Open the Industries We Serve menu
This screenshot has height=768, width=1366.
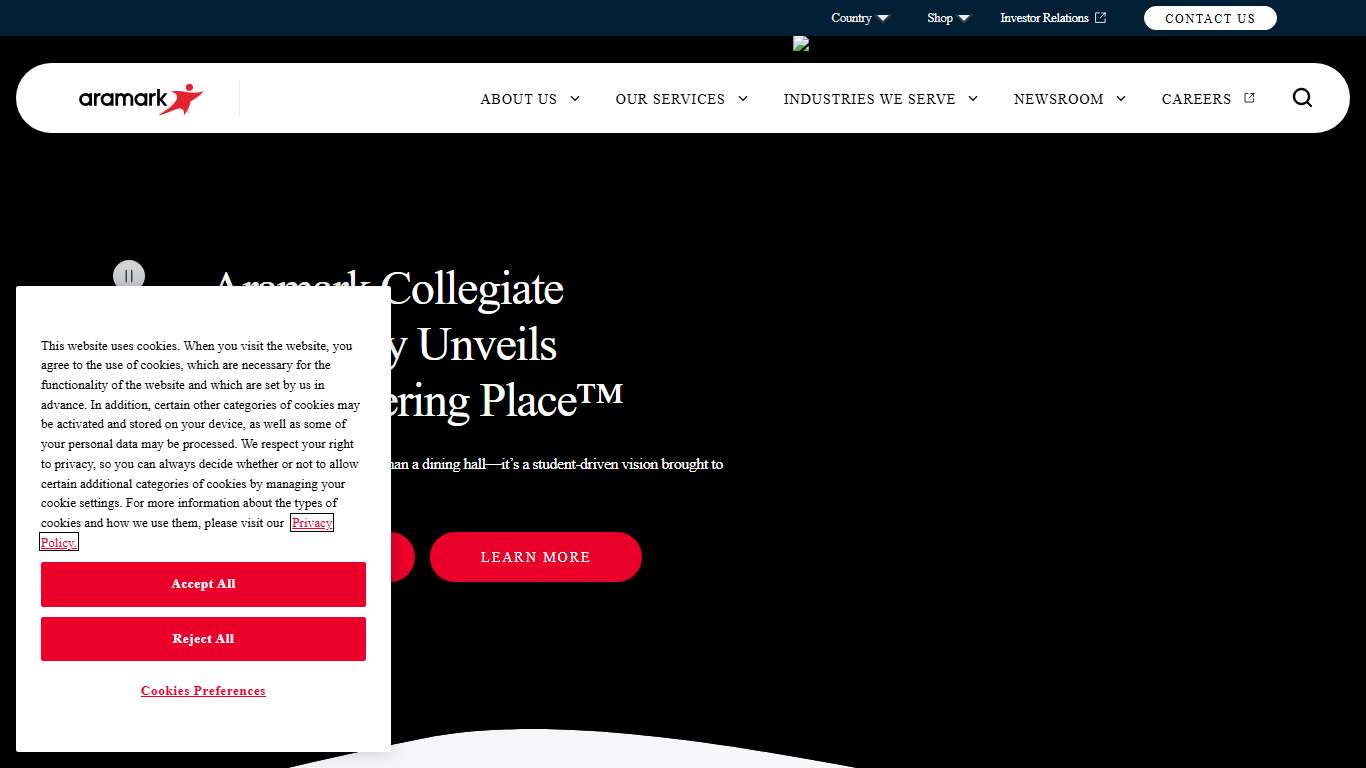point(868,99)
